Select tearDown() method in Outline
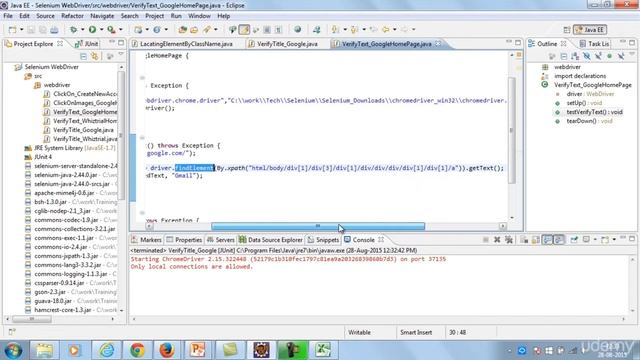 [x=589, y=121]
